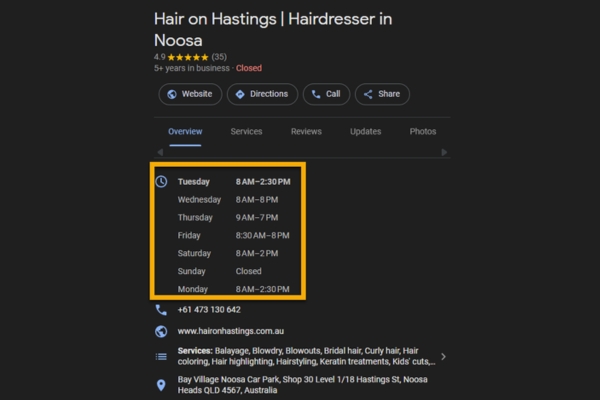Click the five-star rating
This screenshot has width=600, height=400.
(x=188, y=57)
